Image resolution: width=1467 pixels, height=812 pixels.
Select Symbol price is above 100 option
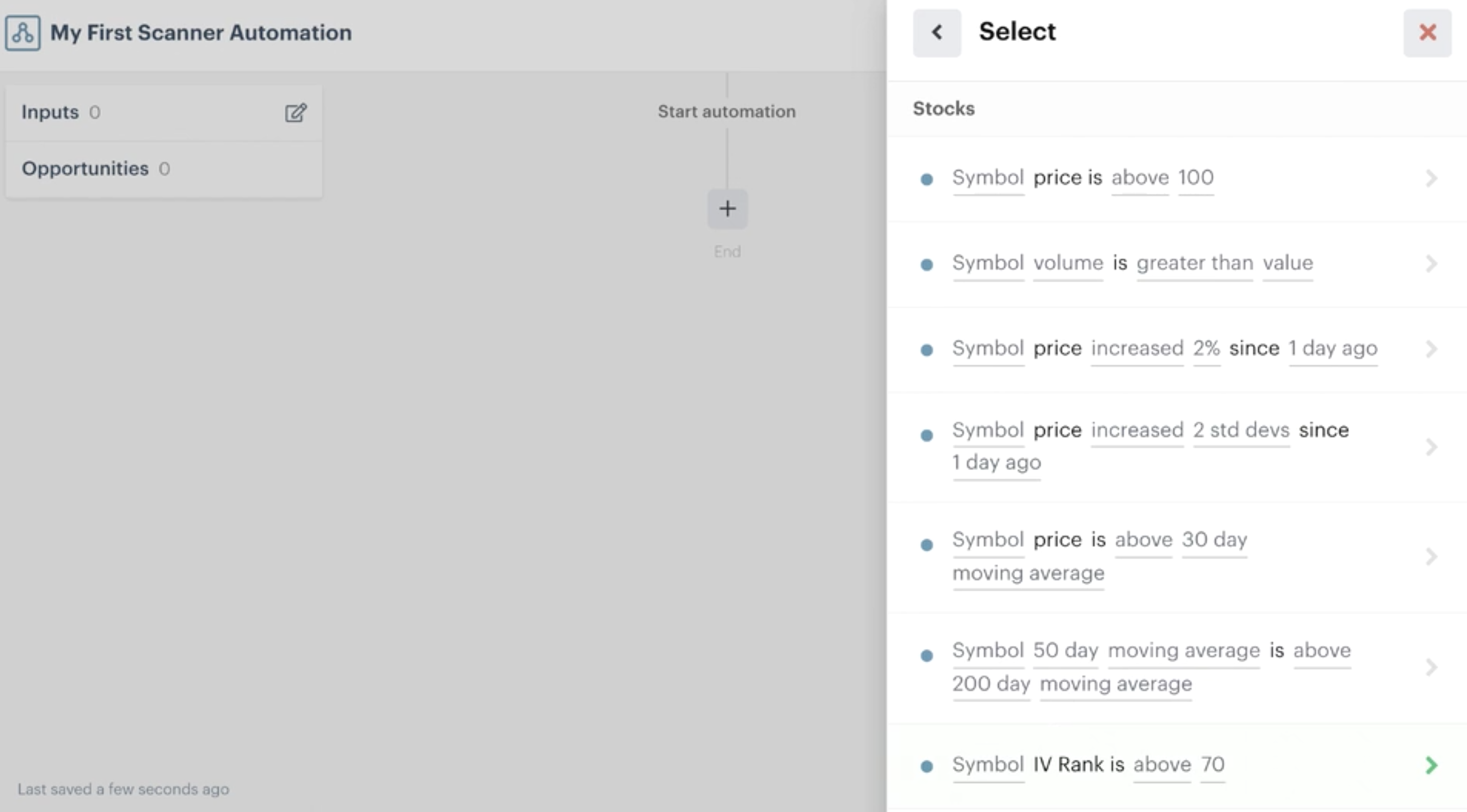point(1177,179)
